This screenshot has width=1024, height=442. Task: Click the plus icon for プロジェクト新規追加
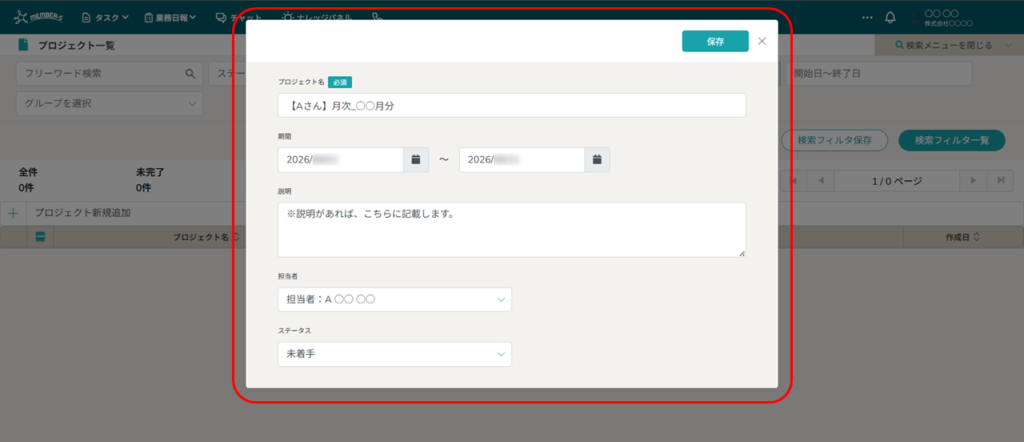coord(13,213)
